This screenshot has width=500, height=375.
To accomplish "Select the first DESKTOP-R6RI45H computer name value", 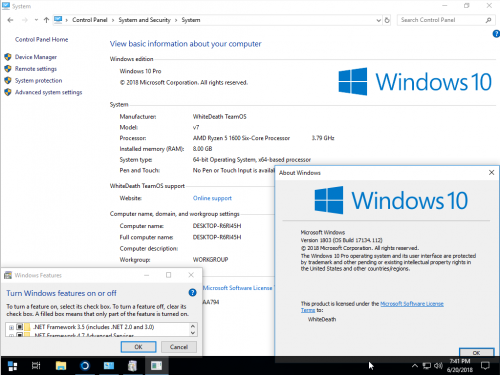I will (x=217, y=226).
